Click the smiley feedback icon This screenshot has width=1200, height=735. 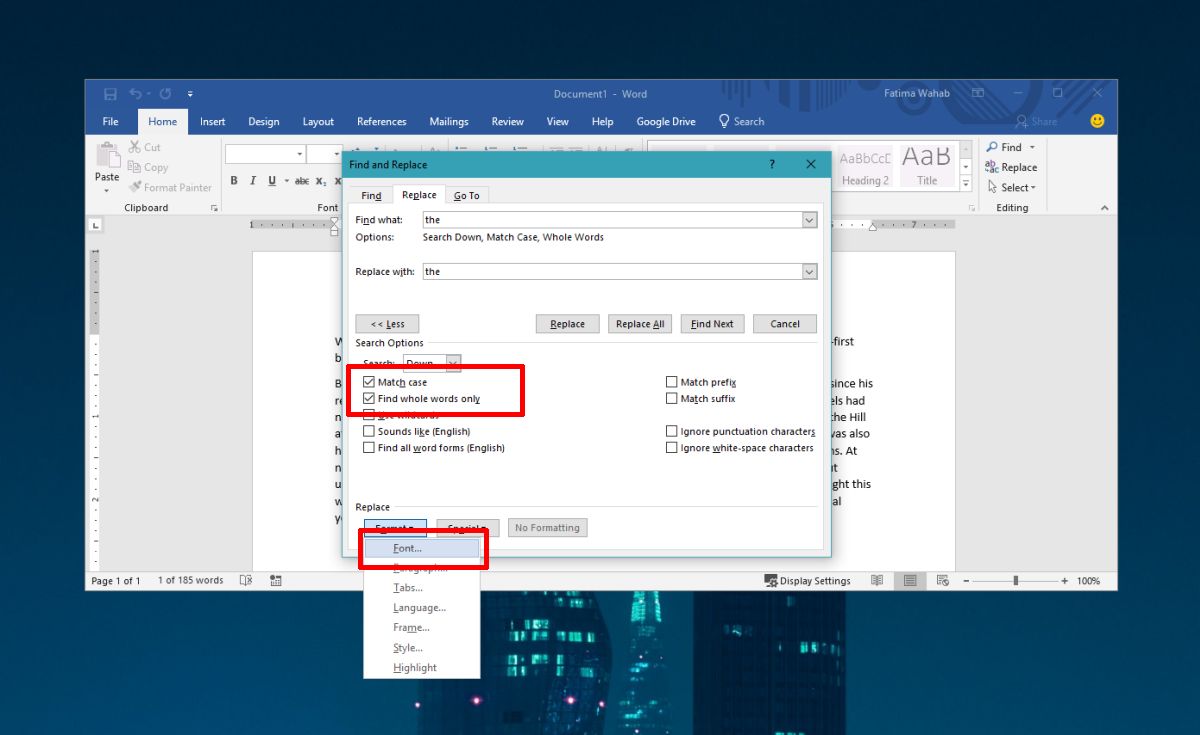(x=1097, y=121)
